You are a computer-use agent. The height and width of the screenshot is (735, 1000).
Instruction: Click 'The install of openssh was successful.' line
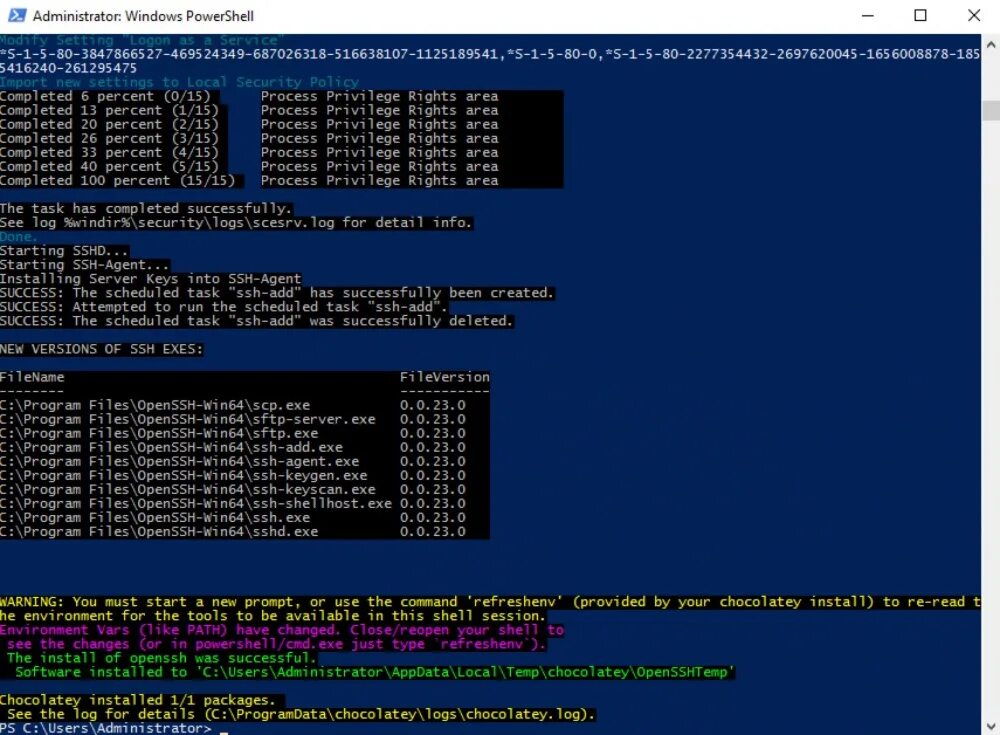[161, 658]
